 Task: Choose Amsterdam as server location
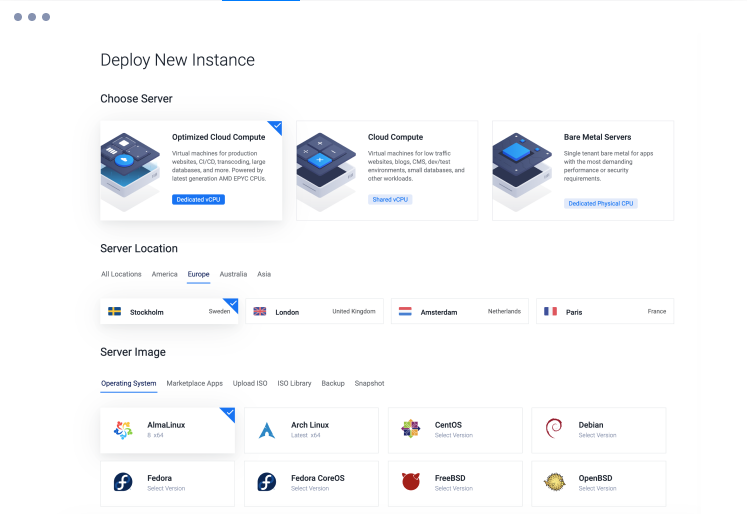(460, 311)
